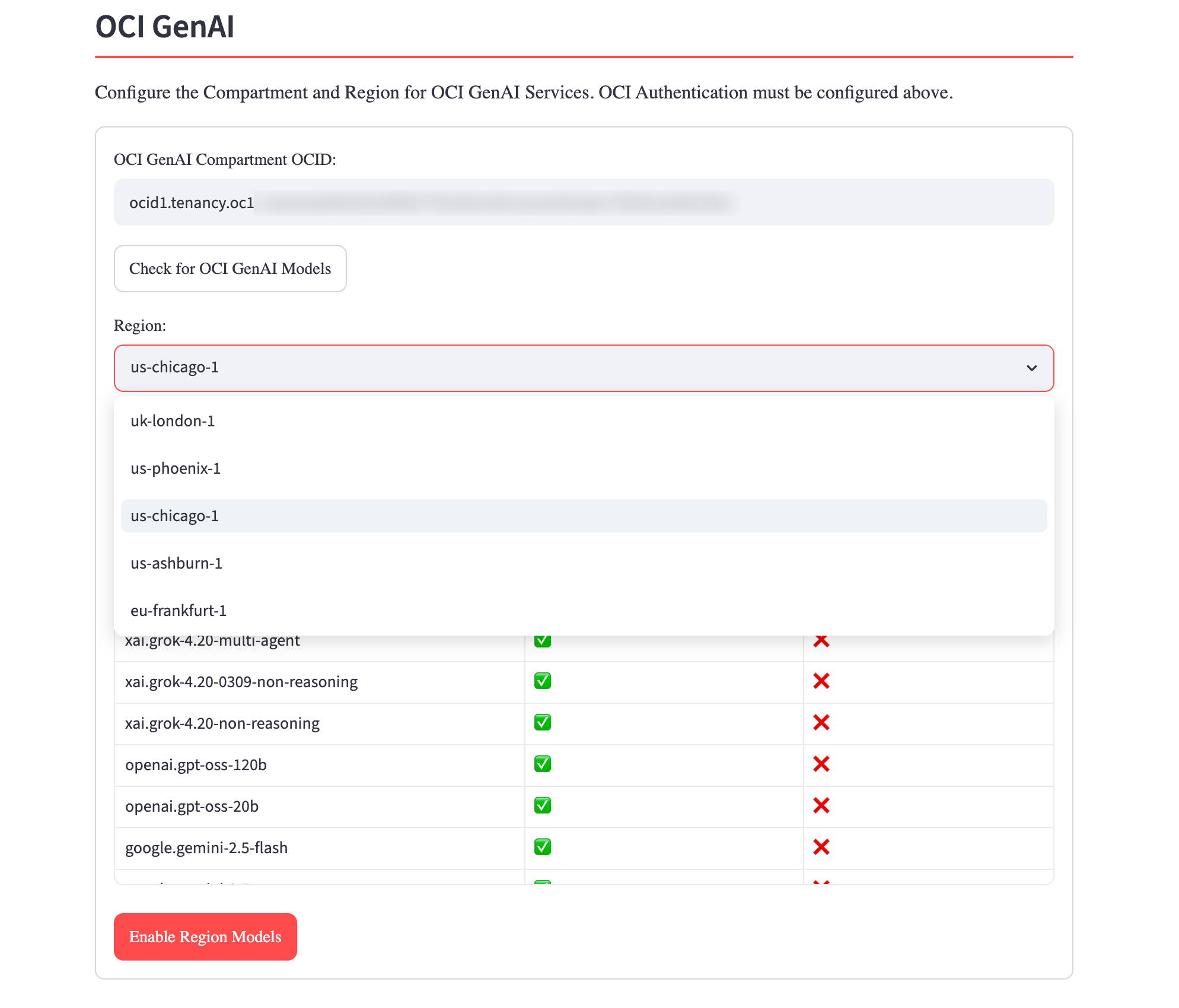
Task: Click green checkmark for google.gemini-2.5-flash
Action: [x=543, y=847]
